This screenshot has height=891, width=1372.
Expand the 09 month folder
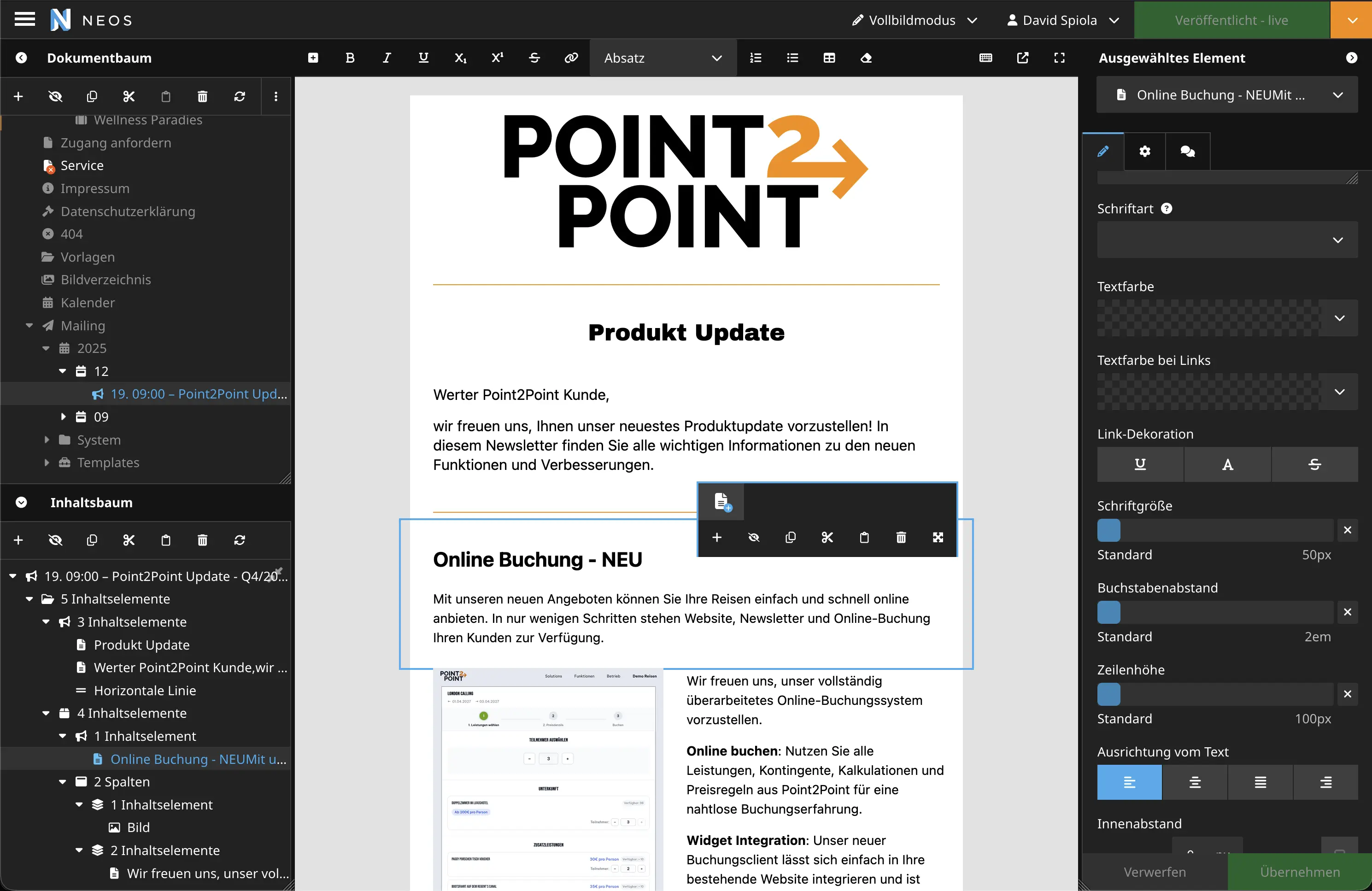(64, 416)
